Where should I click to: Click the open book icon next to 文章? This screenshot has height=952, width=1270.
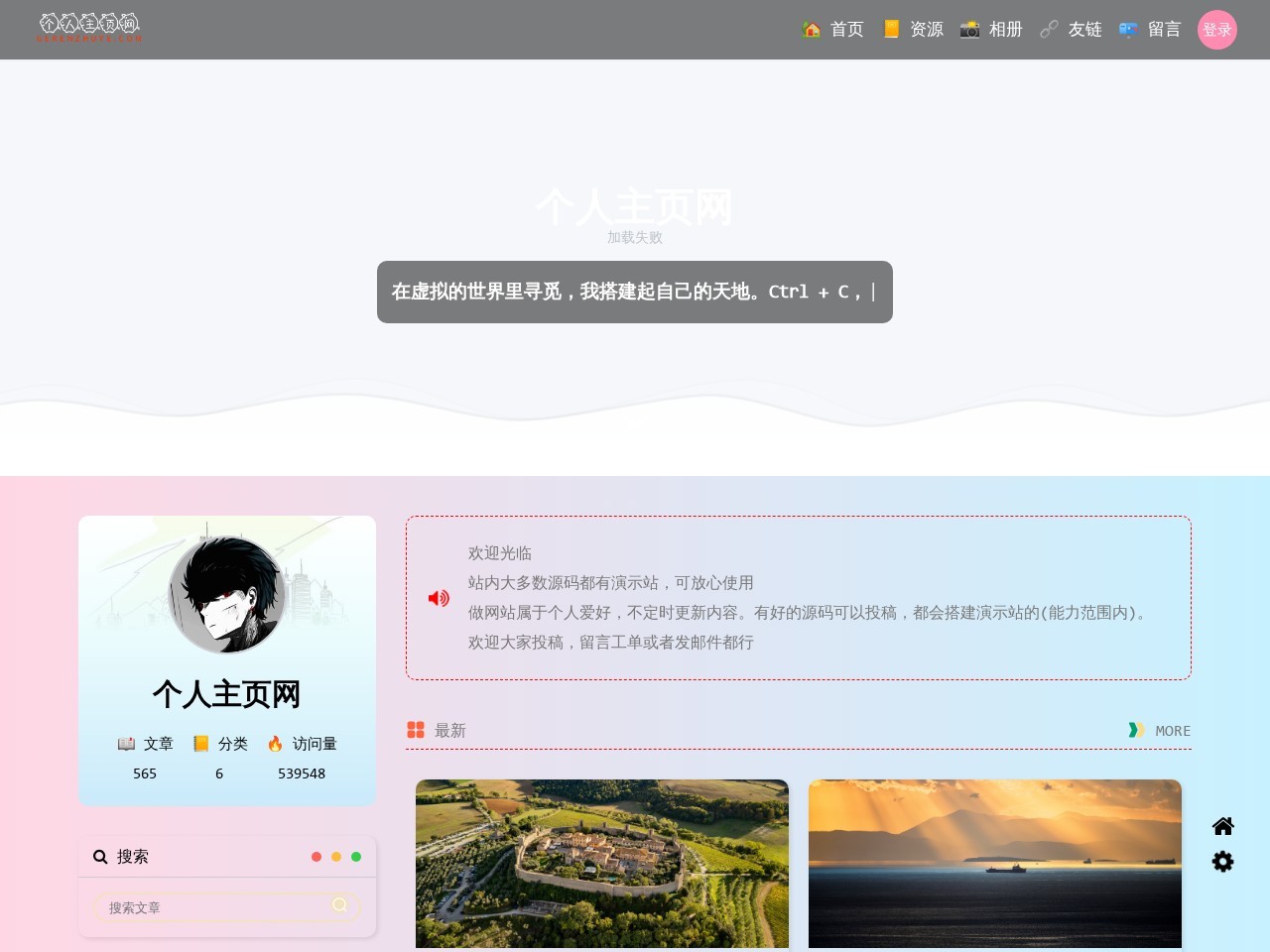click(126, 744)
